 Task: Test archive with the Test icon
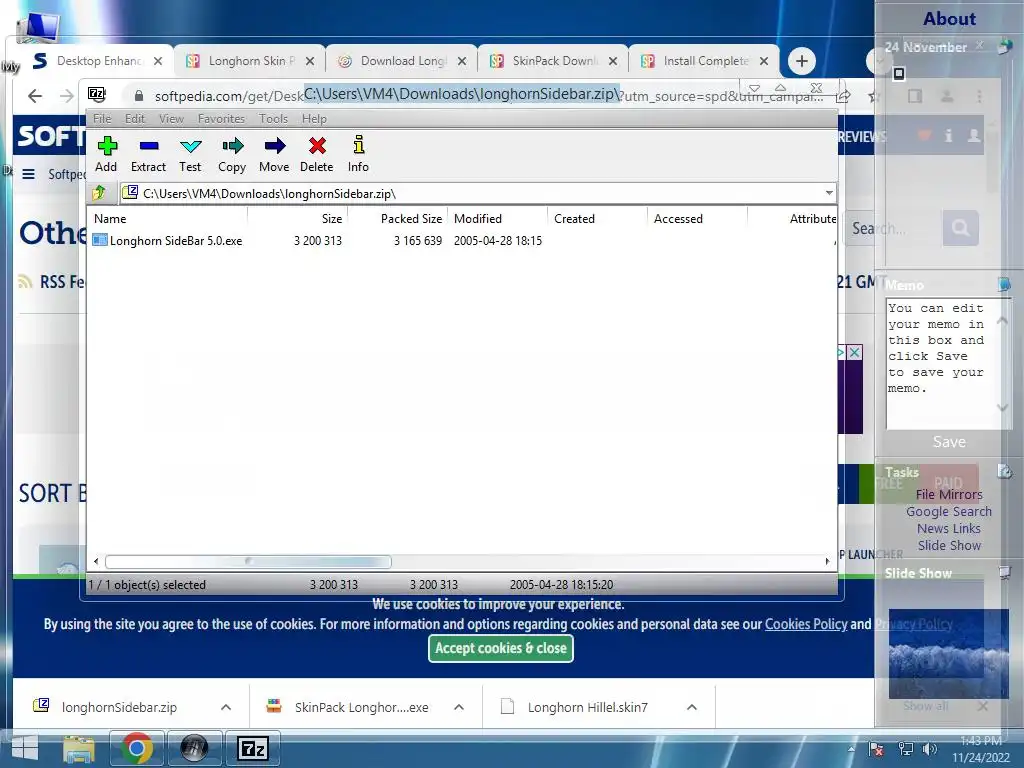(190, 154)
